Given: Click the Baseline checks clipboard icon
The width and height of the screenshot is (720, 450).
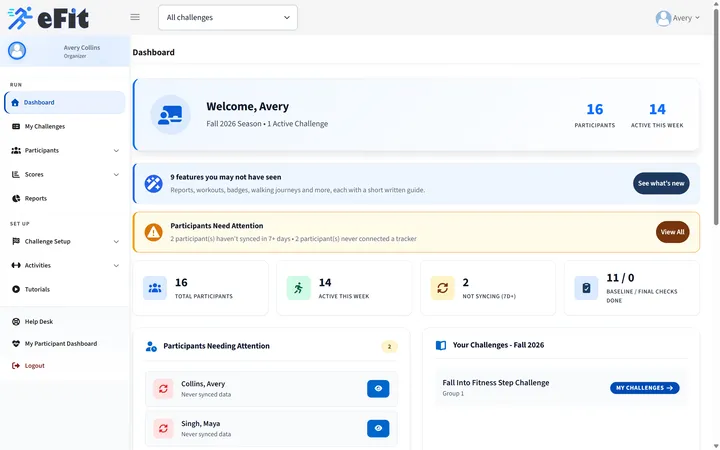Looking at the screenshot, I should (586, 288).
